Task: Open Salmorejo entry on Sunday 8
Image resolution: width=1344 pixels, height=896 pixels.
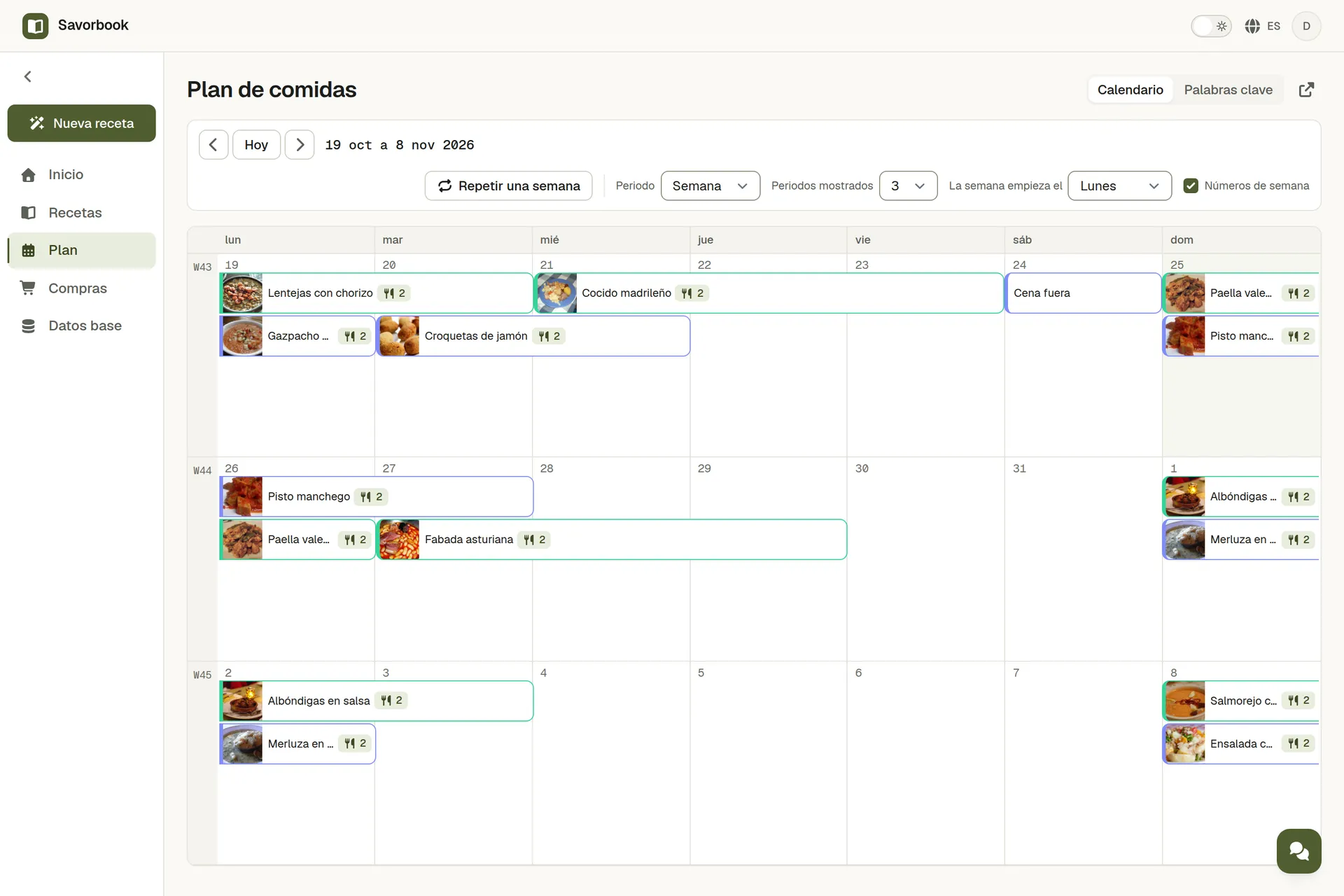Action: (x=1240, y=701)
